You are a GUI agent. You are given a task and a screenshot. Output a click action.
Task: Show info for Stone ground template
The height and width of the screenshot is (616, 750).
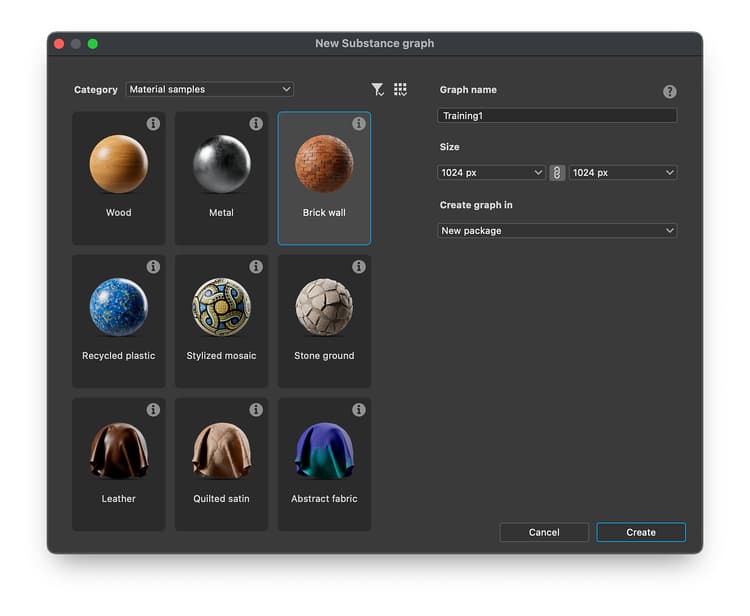359,267
